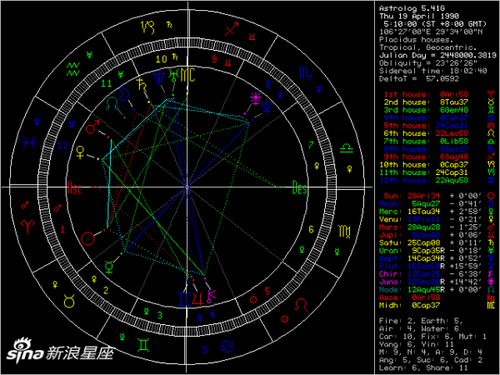The width and height of the screenshot is (500, 375).
Task: Click the 7th house 0Lib58 row
Action: [439, 141]
